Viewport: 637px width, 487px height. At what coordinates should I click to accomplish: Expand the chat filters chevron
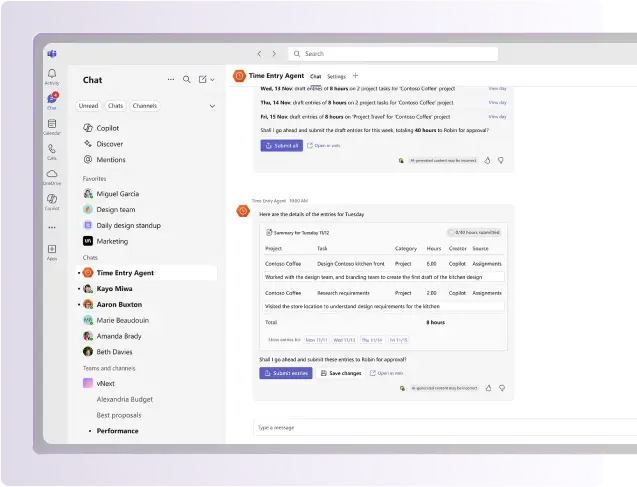point(212,105)
